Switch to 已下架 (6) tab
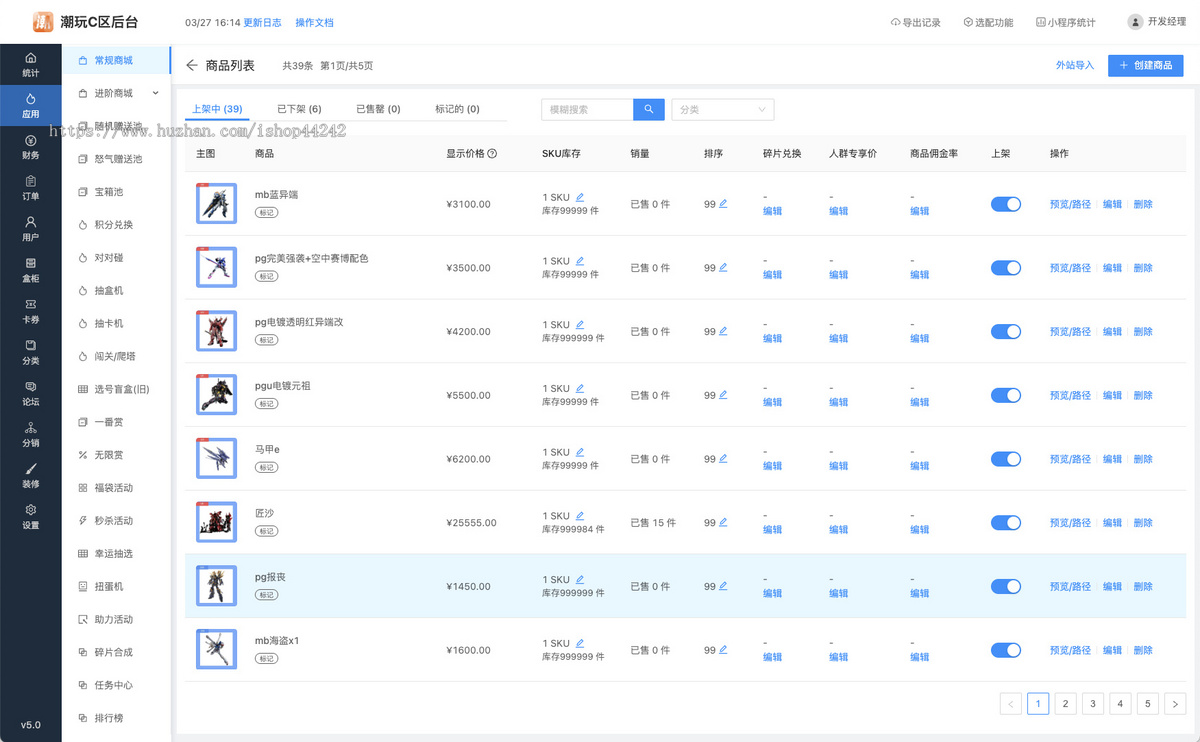Screen dimensions: 1200x742 [299, 109]
